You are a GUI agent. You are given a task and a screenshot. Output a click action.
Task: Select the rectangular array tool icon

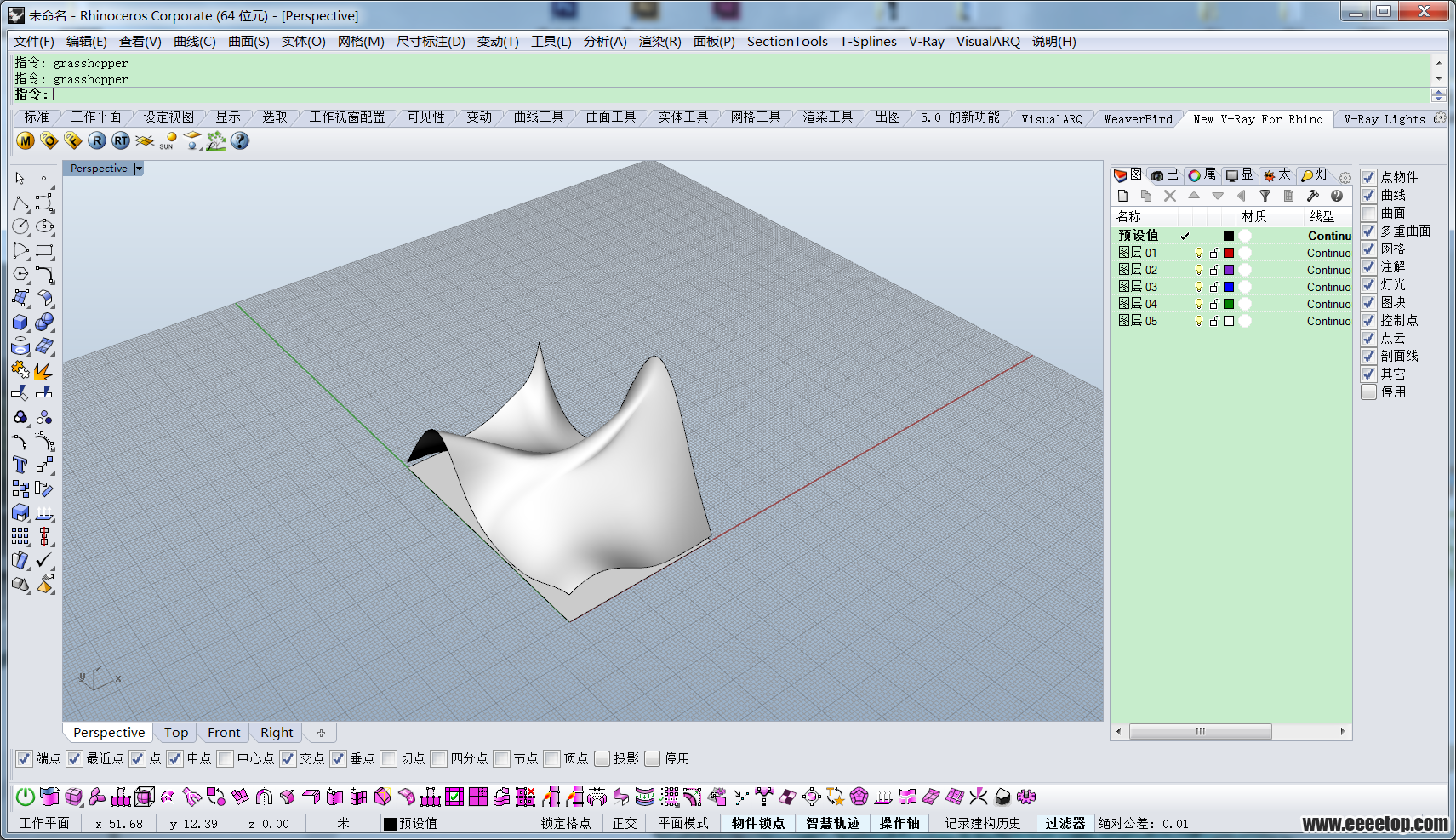[20, 536]
